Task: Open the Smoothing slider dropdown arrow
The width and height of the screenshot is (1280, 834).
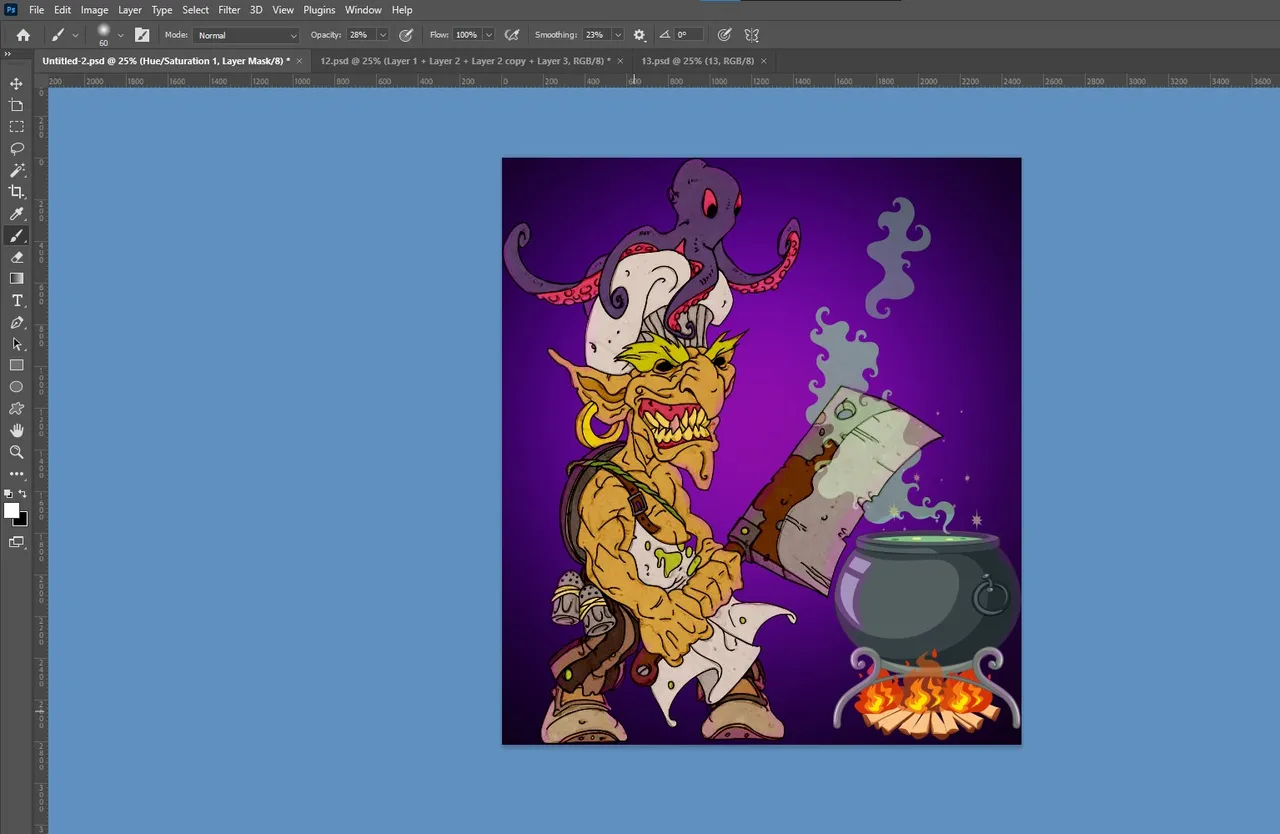Action: [617, 35]
